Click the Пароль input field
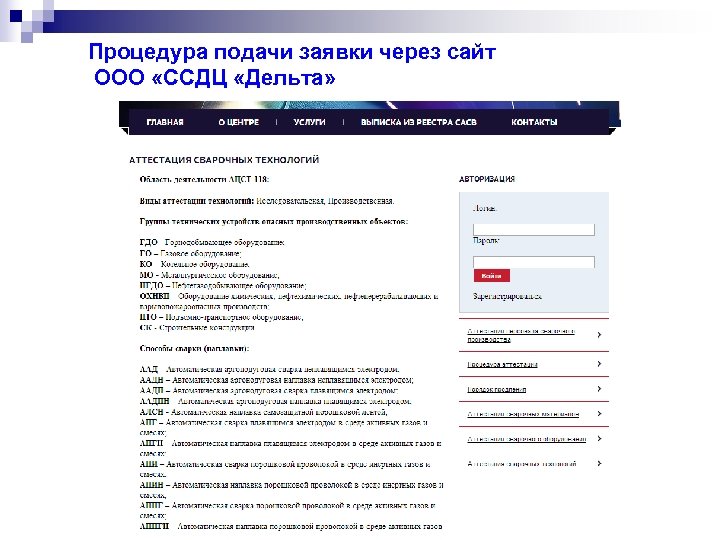 (x=534, y=262)
